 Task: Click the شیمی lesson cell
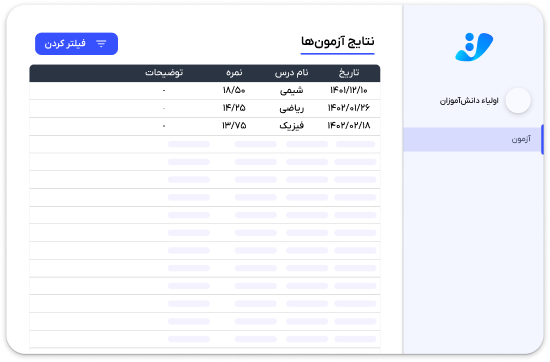click(291, 90)
